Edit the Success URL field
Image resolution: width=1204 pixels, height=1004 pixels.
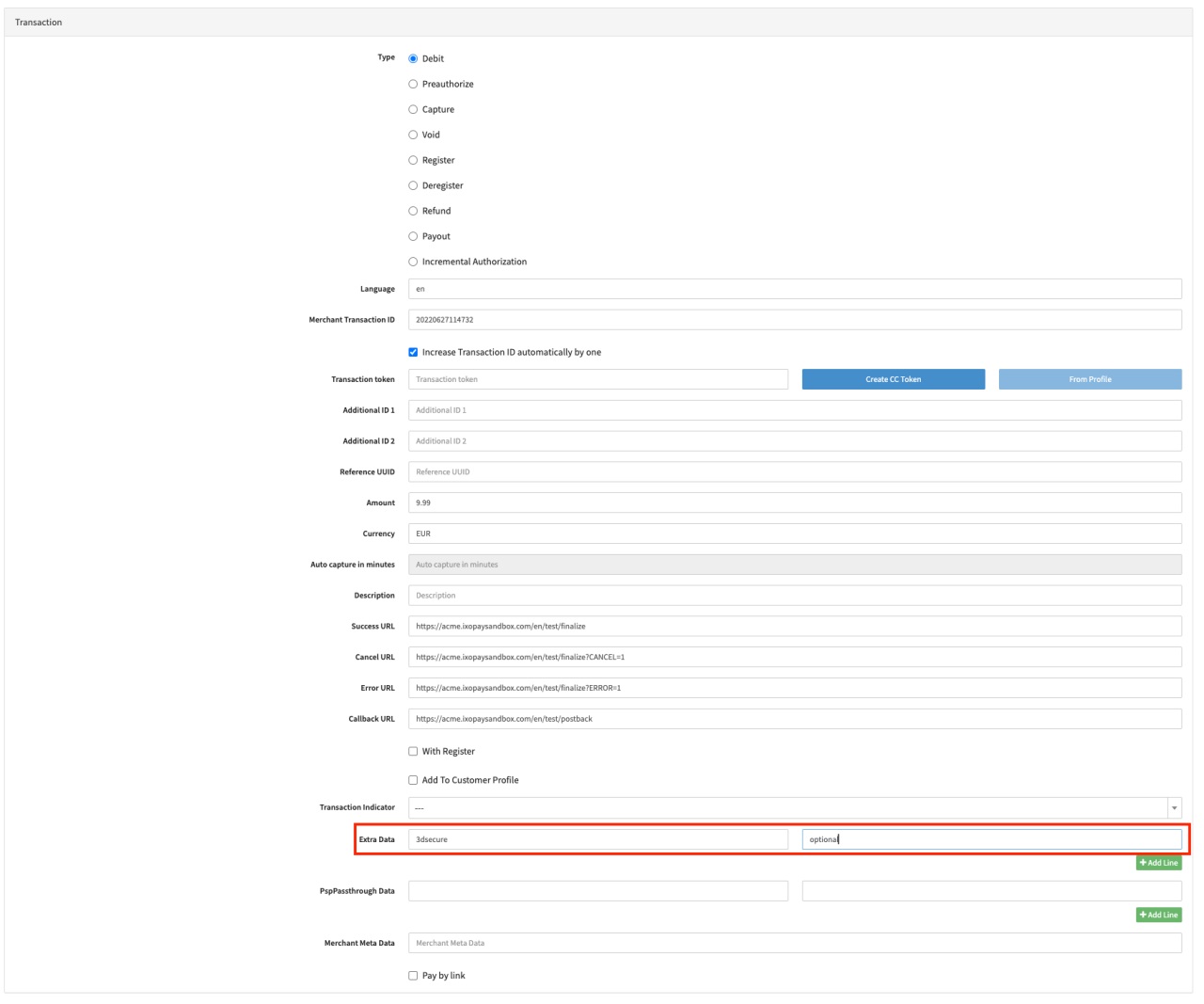point(795,627)
